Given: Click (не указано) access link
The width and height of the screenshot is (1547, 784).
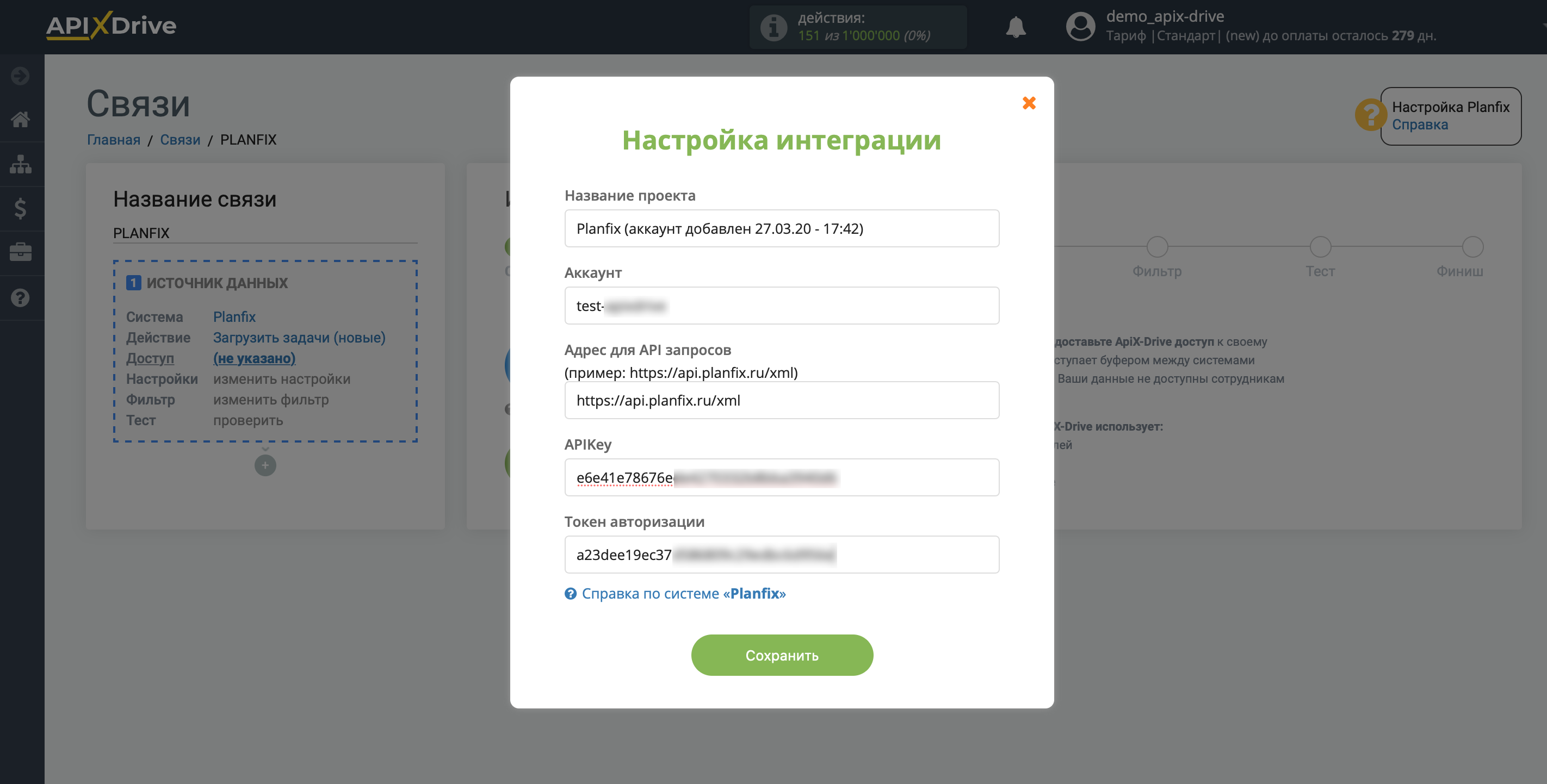Looking at the screenshot, I should click(254, 358).
